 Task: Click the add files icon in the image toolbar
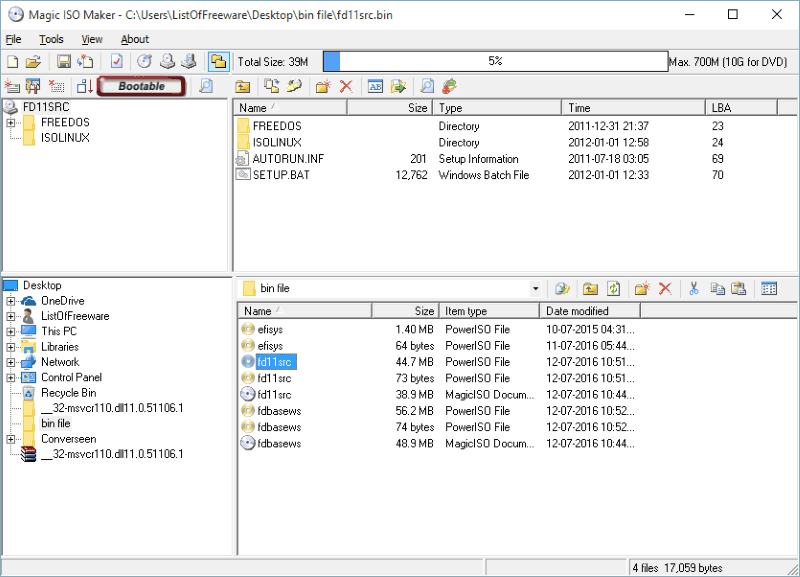click(12, 86)
